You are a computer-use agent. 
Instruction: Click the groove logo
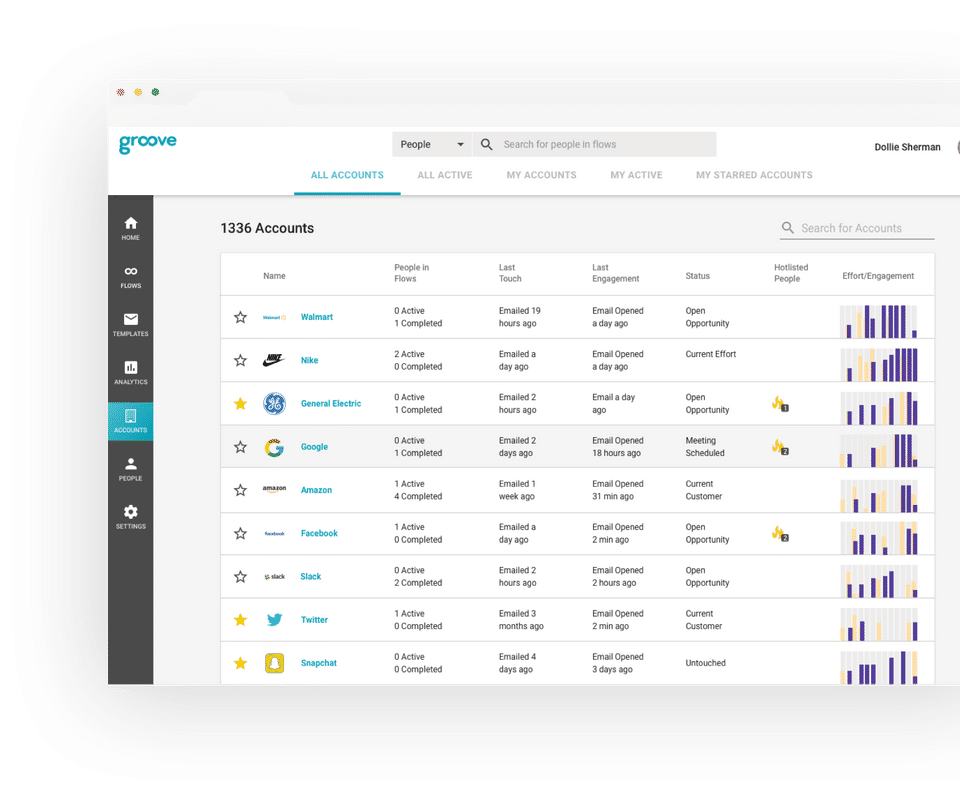coord(148,143)
